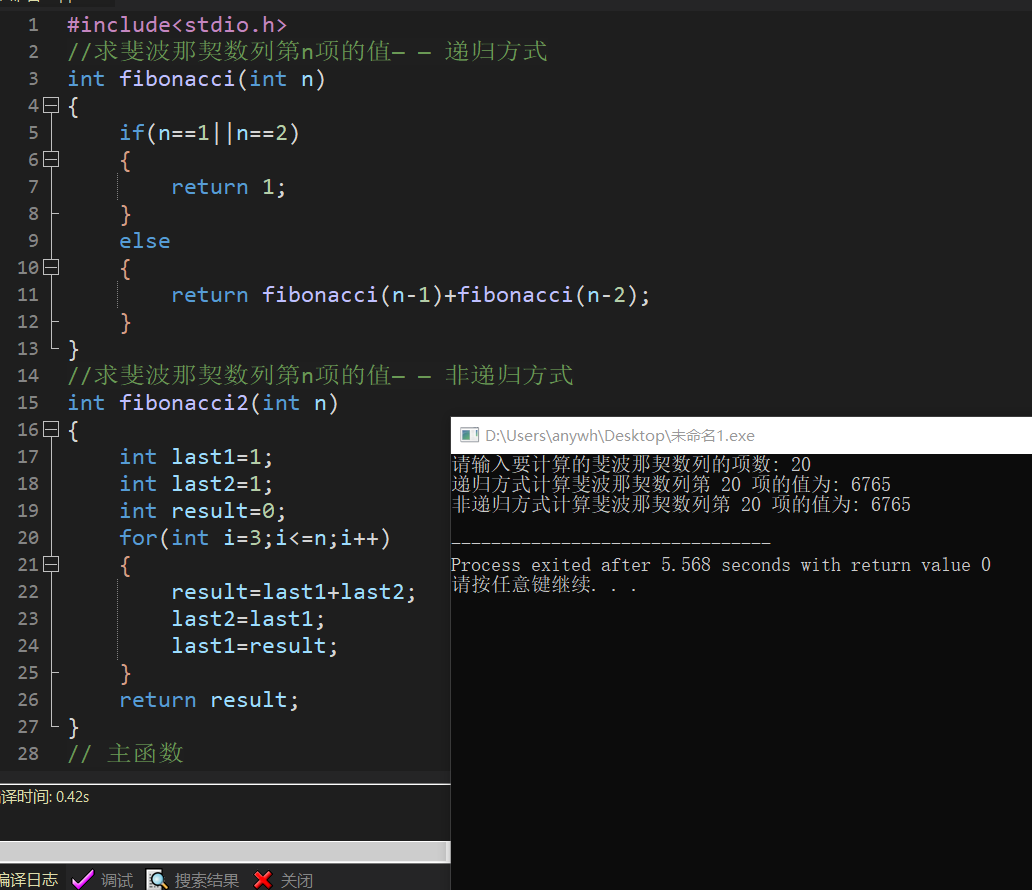
Task: Click the for(int i=3;i<=n;i++) line
Action: point(255,538)
